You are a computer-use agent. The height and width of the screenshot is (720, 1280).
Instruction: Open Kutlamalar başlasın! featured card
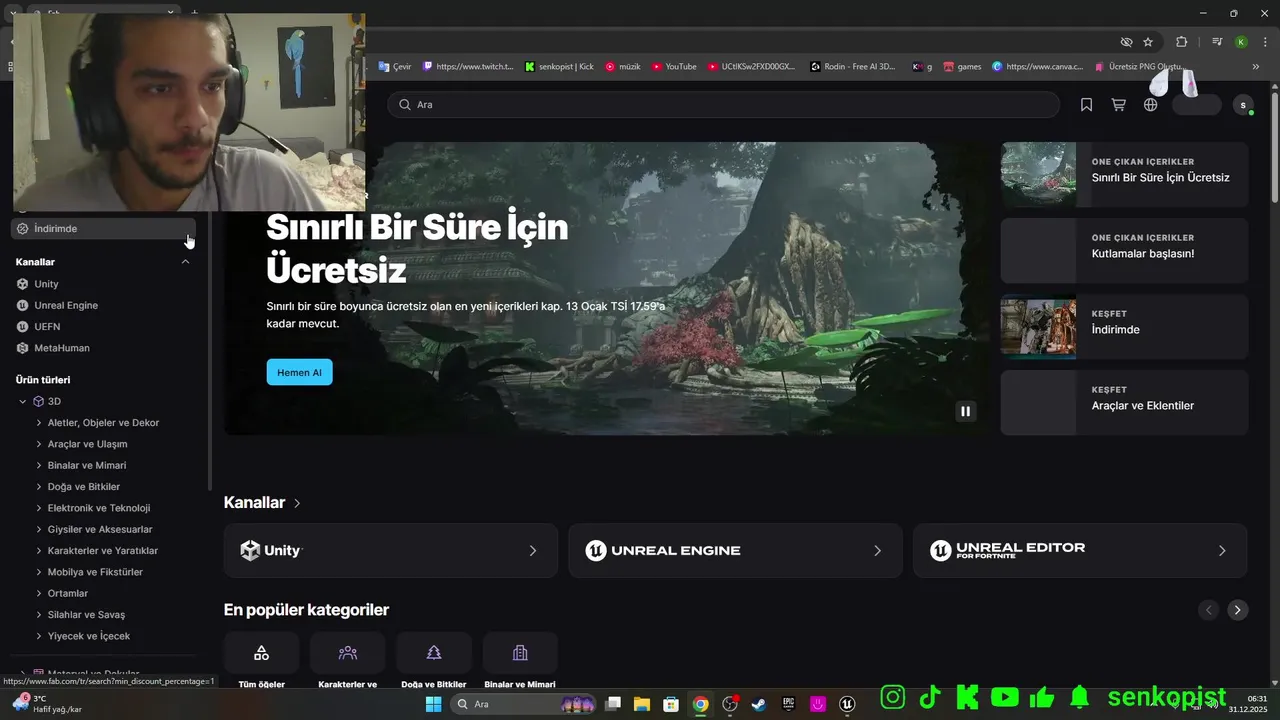tap(1124, 250)
